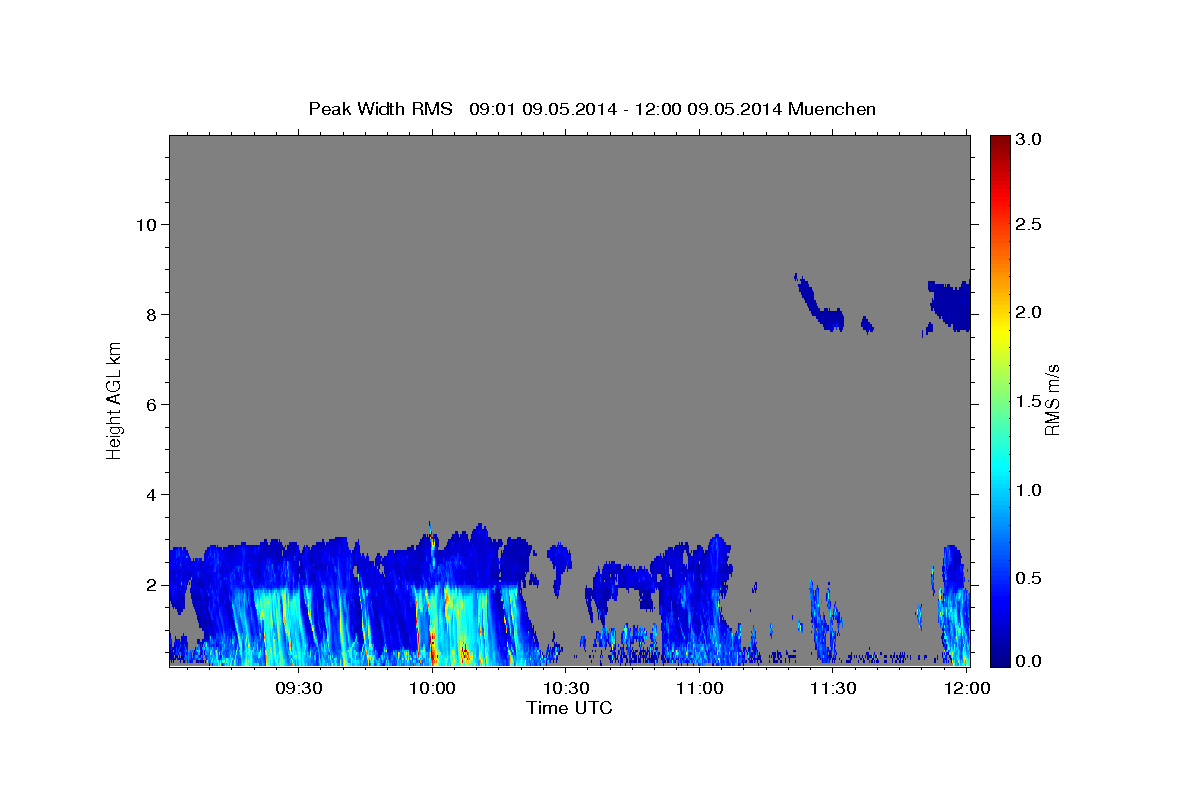Click the high cloud patch near 11:55 at 8 km
The height and width of the screenshot is (800, 1200).
tap(950, 305)
